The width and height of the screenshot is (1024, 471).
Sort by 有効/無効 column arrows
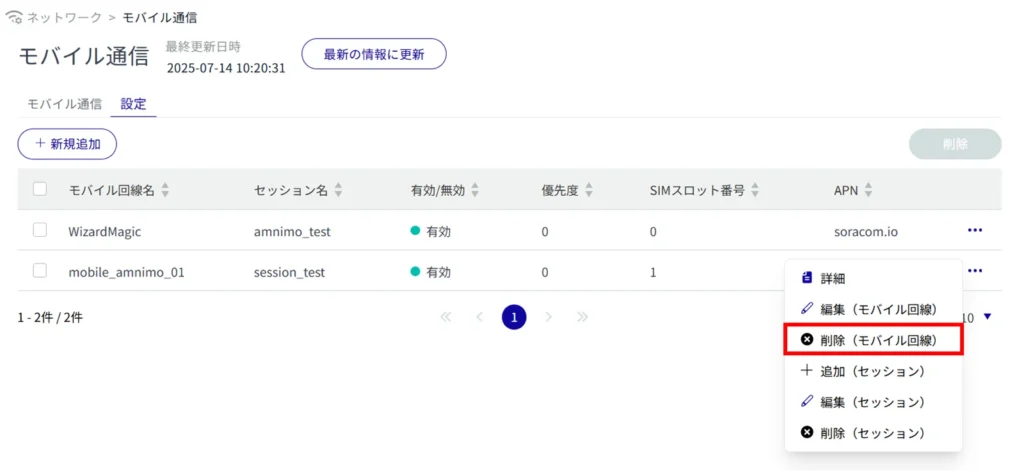475,190
